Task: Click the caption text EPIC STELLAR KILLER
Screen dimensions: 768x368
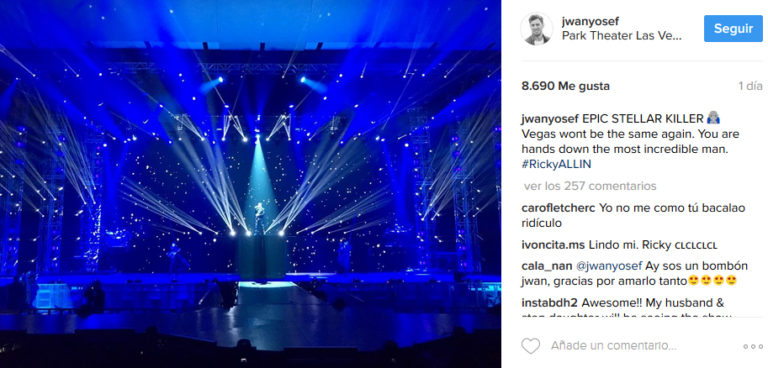Action: pos(643,118)
